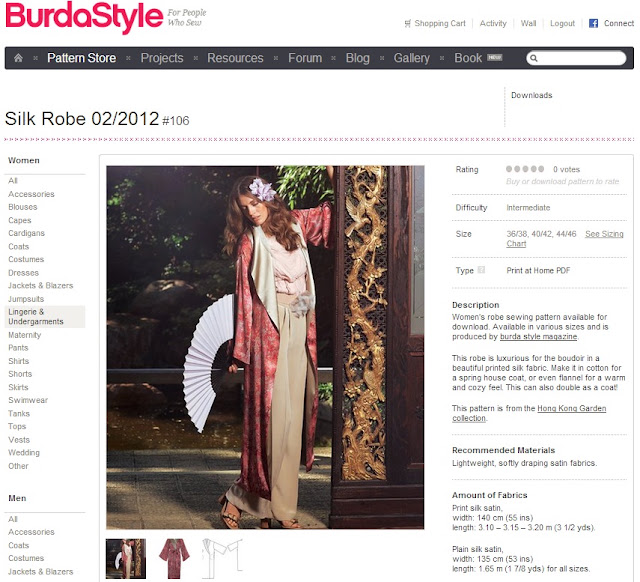The height and width of the screenshot is (582, 640).
Task: Browse Skirts category
Action: coord(18,387)
